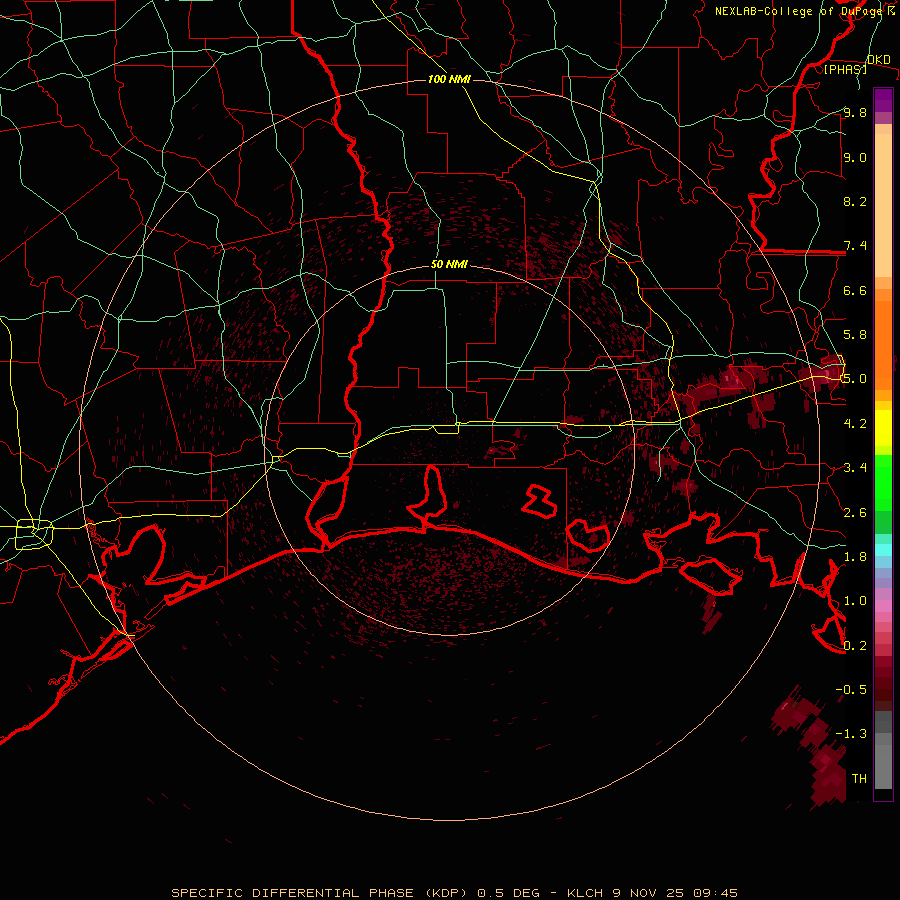The height and width of the screenshot is (900, 900).
Task: Click the 5.8 value on the color scale
Action: (855, 335)
